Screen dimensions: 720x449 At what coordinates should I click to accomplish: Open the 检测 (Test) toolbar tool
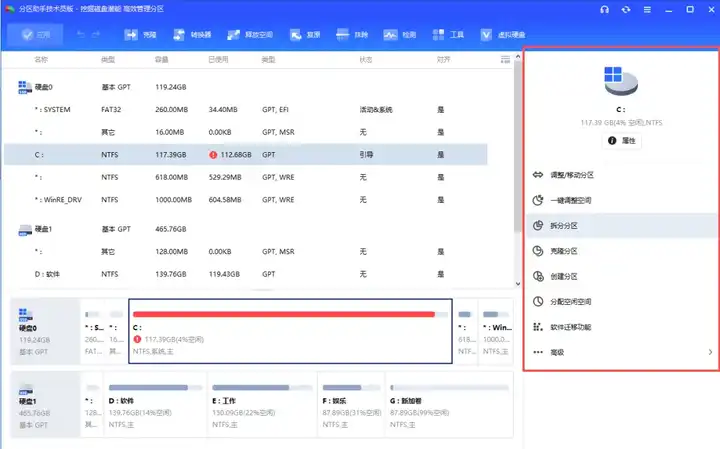point(400,34)
